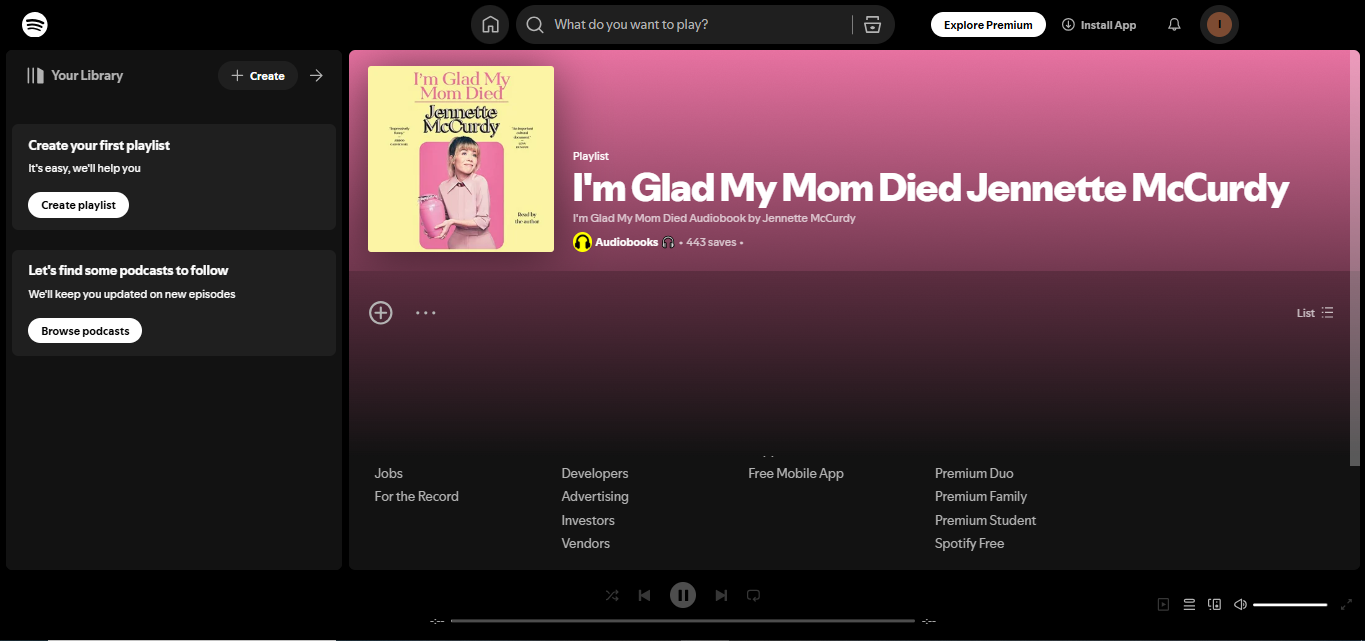Click the browse icon inside the search bar
Screen dimensions: 1365x641
(x=872, y=24)
